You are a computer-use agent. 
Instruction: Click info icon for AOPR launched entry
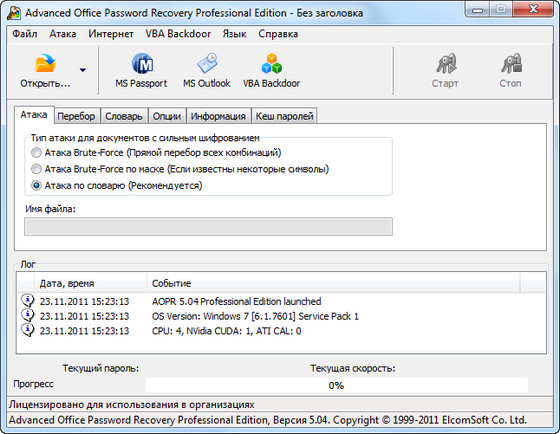coord(28,301)
